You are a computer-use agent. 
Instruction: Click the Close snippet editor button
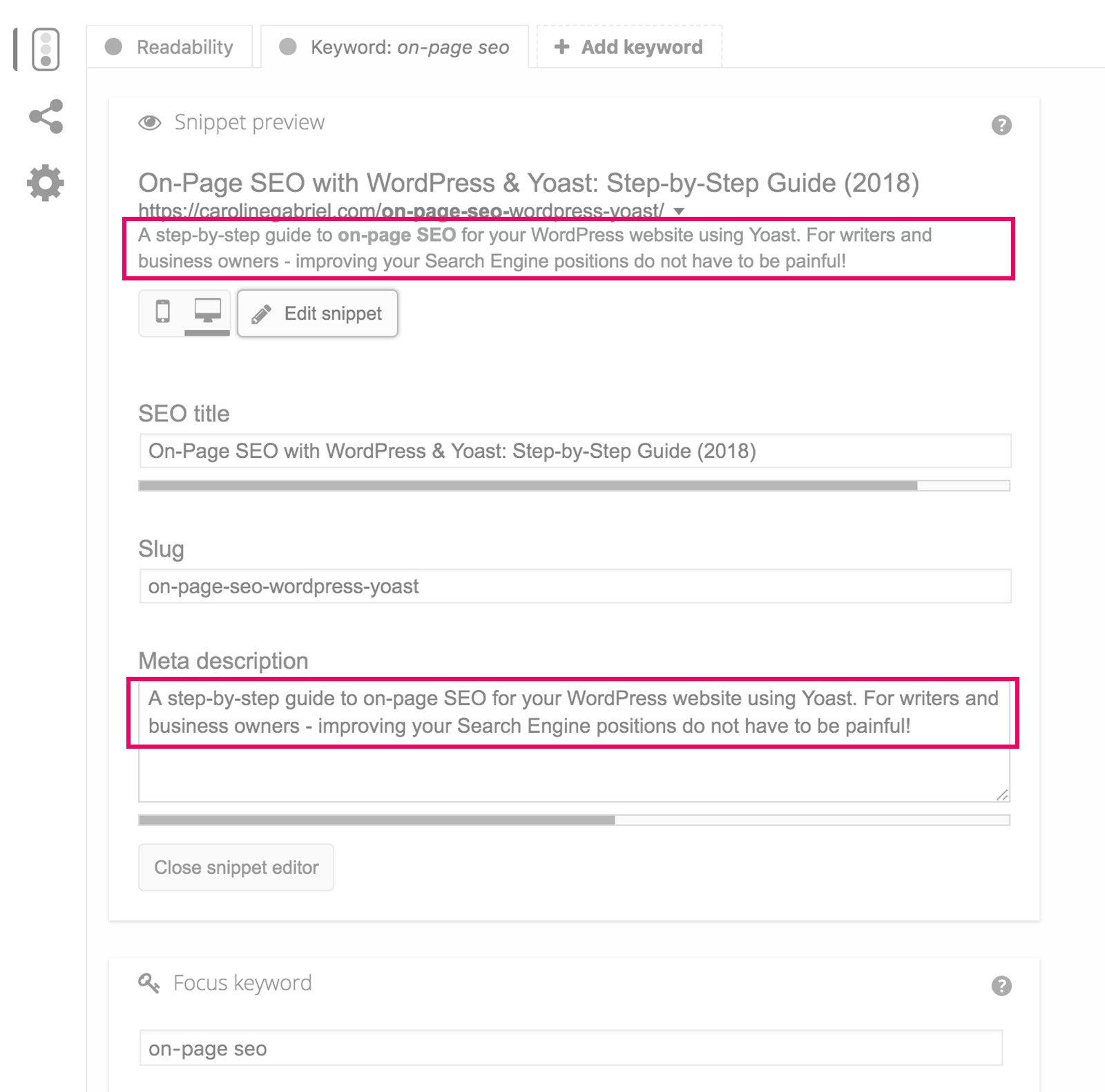pos(236,868)
